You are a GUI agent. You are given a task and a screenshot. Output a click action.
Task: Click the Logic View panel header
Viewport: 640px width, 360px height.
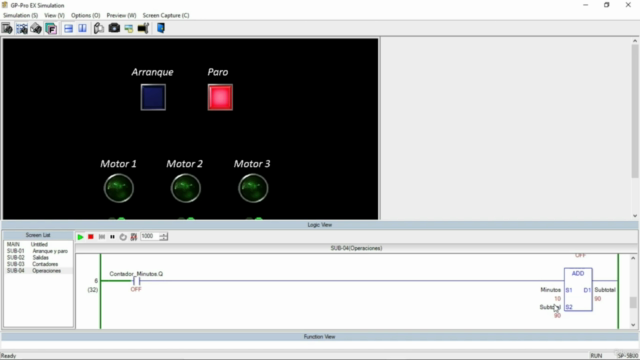320,225
